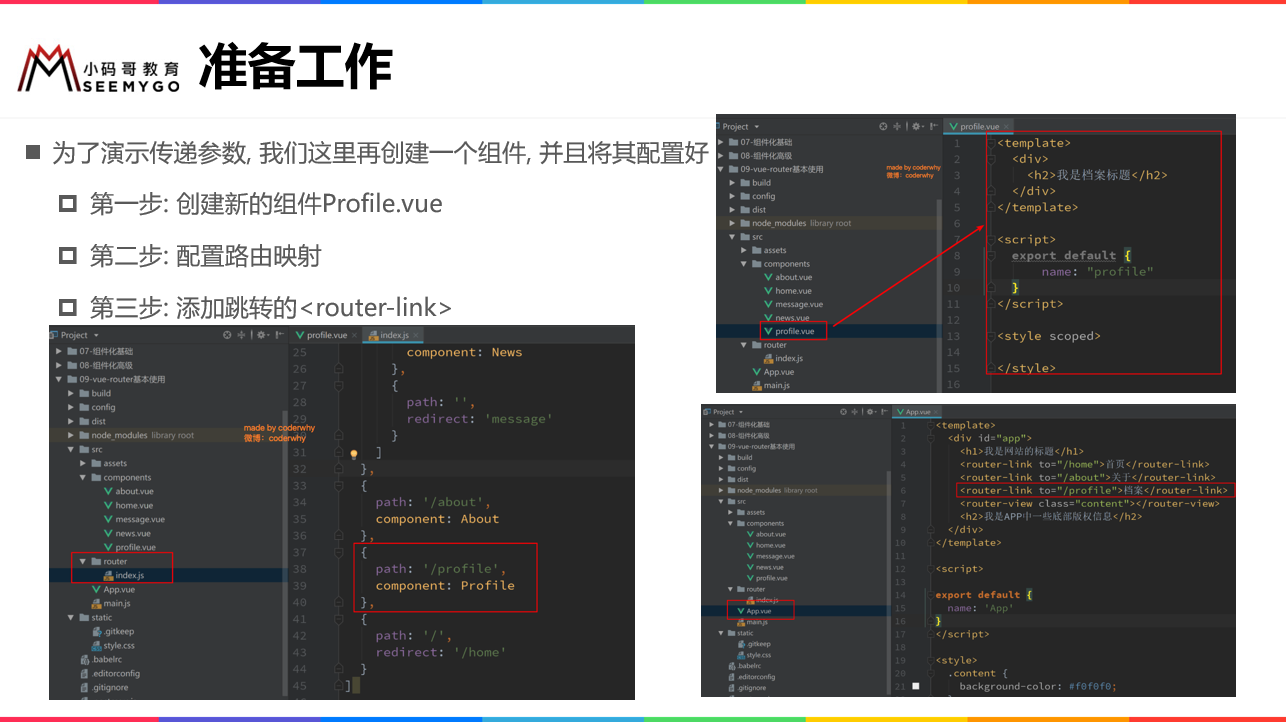Image resolution: width=1286 pixels, height=722 pixels.
Task: Close the profile.vue tab in top-right screenshot
Action: pyautogui.click(x=1006, y=127)
